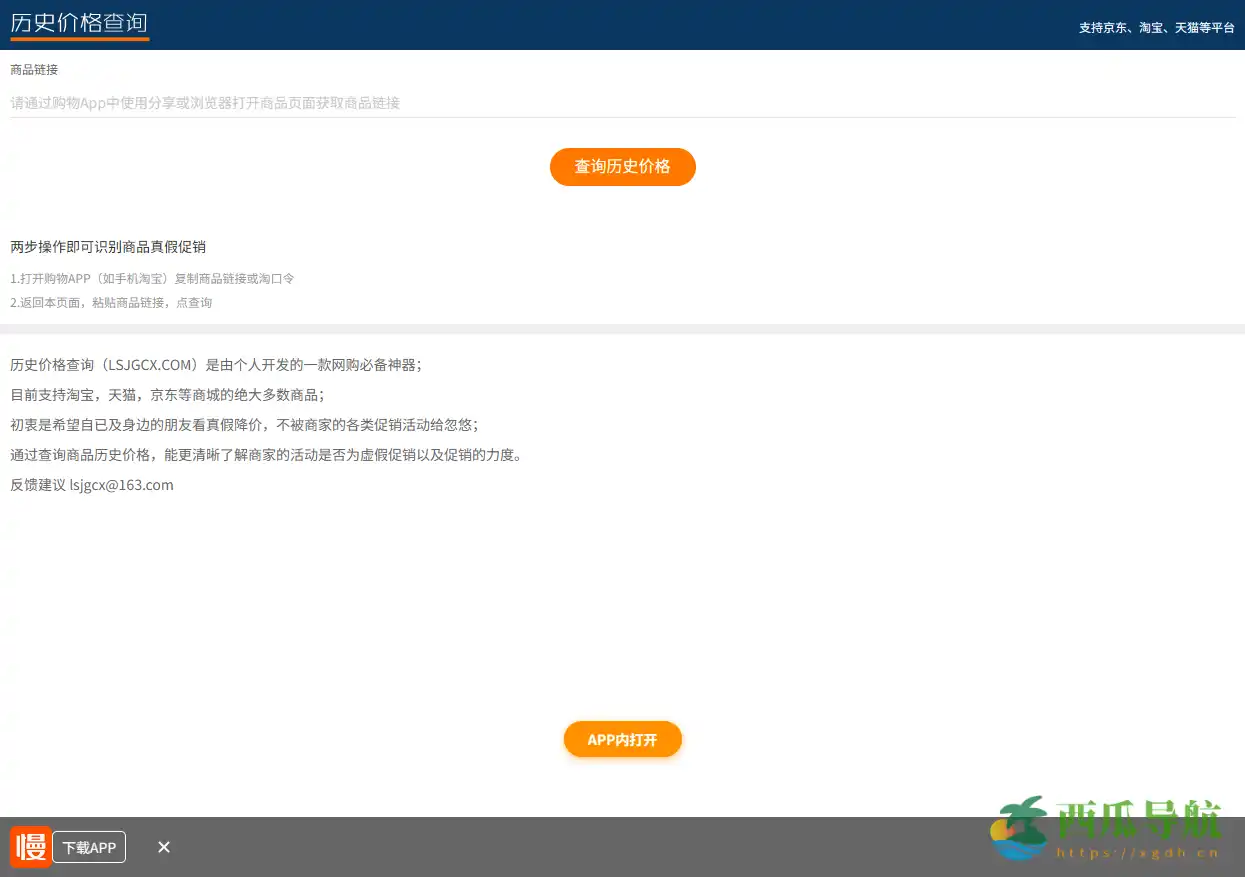Click the 商品链接 field label

[33, 69]
